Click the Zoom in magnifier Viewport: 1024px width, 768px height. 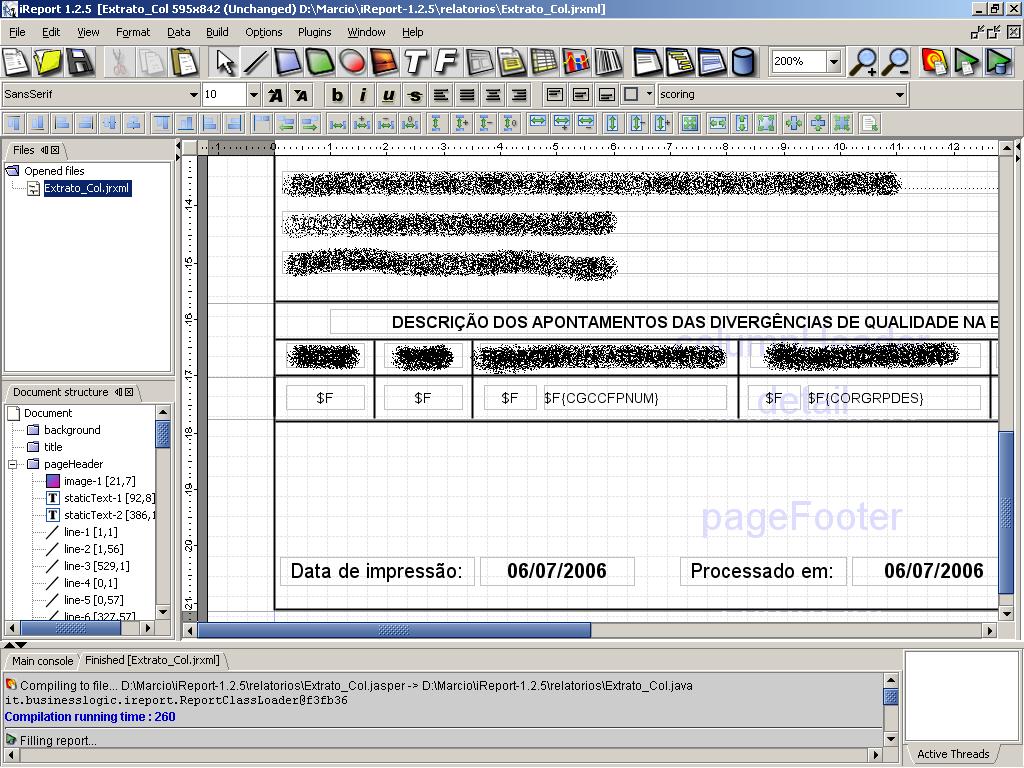click(863, 62)
